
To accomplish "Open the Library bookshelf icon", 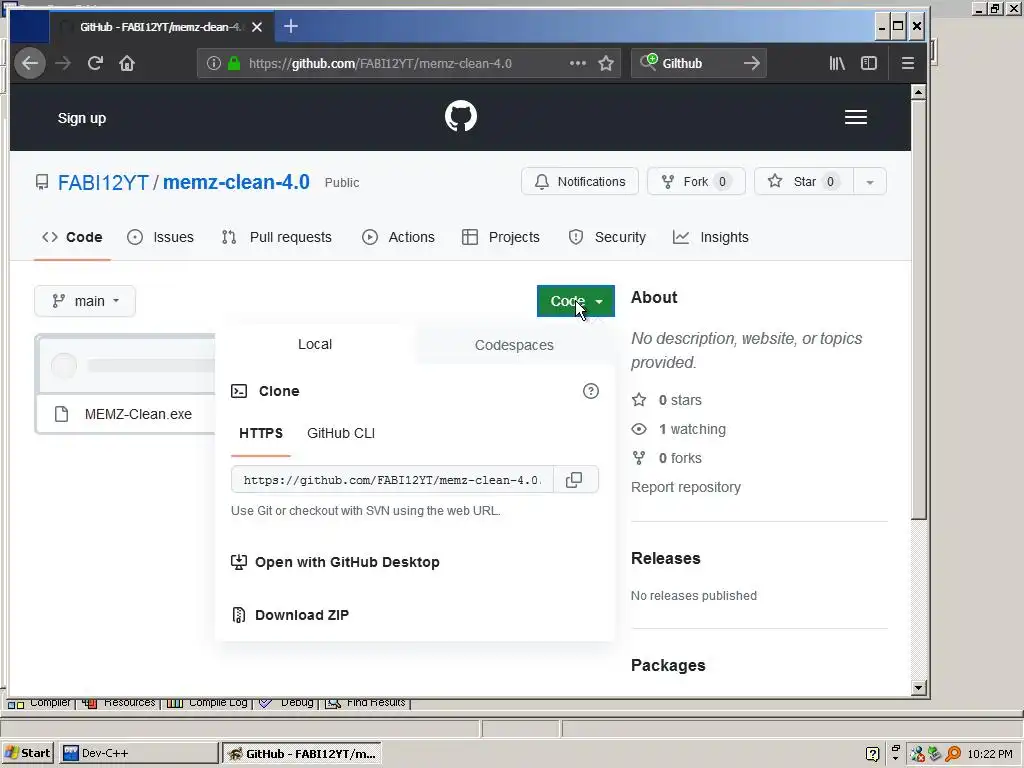I will pyautogui.click(x=837, y=63).
